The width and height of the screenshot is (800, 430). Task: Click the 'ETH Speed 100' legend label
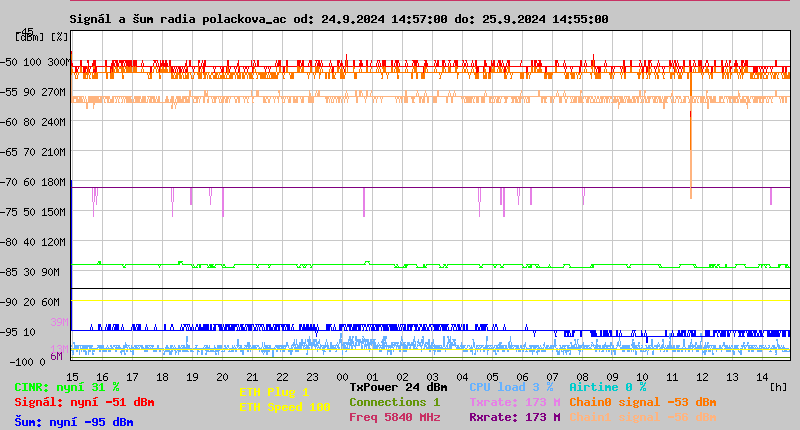point(285,408)
